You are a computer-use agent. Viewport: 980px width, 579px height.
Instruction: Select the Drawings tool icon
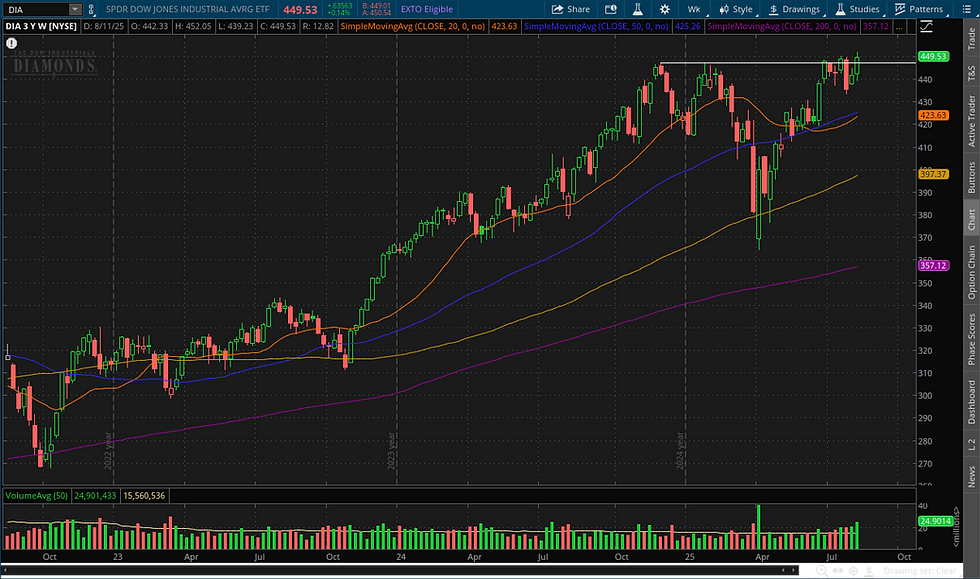773,8
